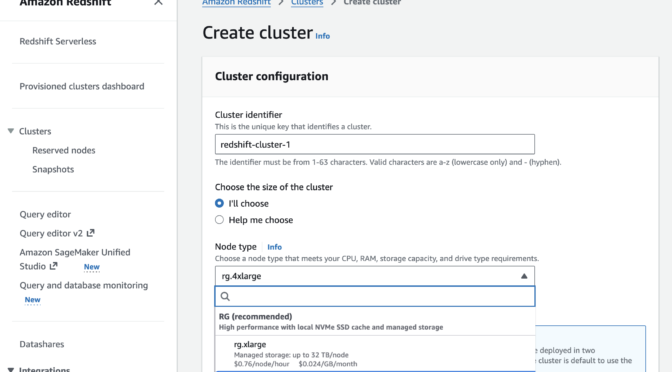The width and height of the screenshot is (672, 372).
Task: Click search magnifier icon in dropdown
Action: (x=225, y=296)
